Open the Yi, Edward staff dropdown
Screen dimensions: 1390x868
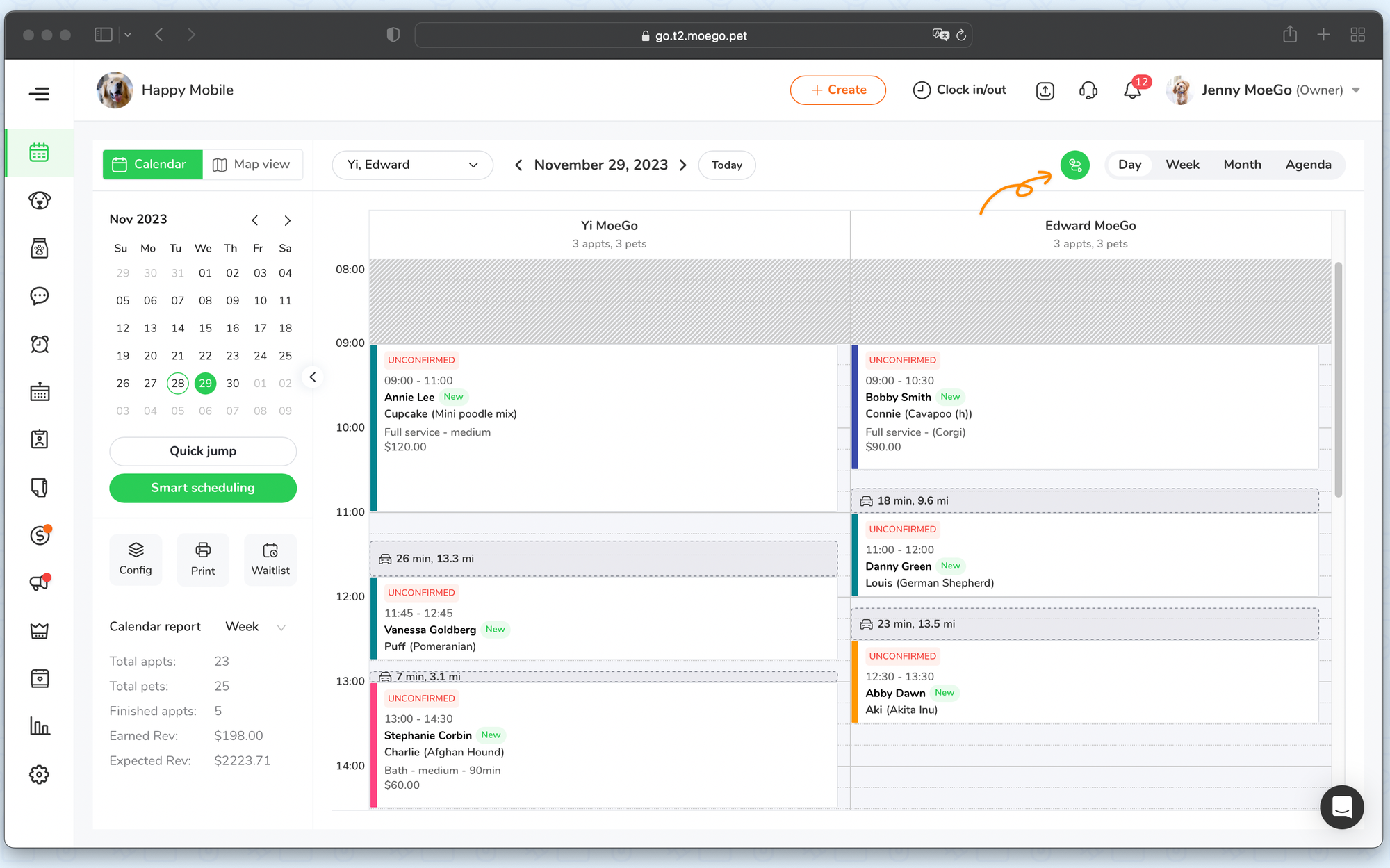(412, 165)
